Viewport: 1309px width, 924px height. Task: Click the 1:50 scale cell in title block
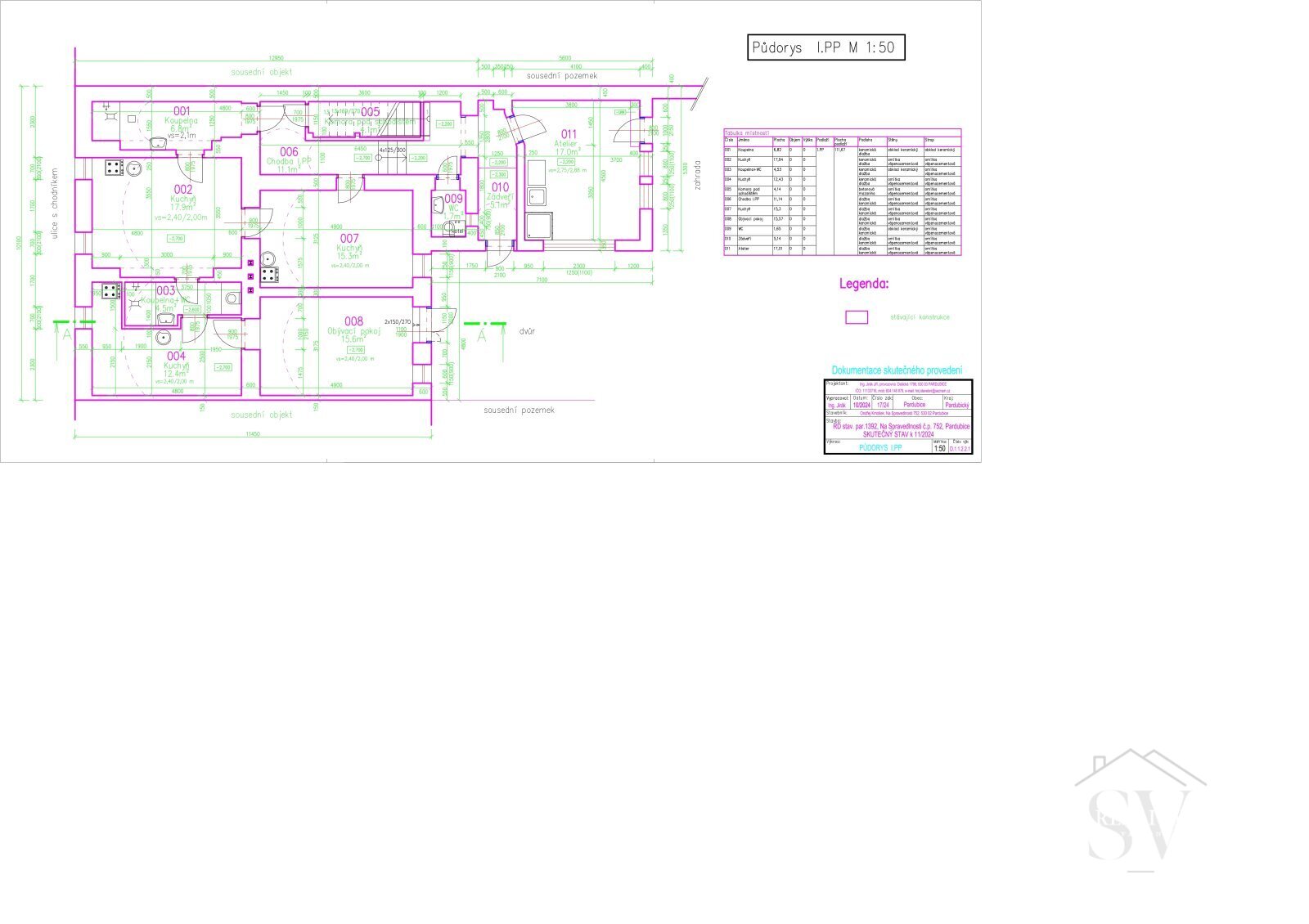[939, 448]
